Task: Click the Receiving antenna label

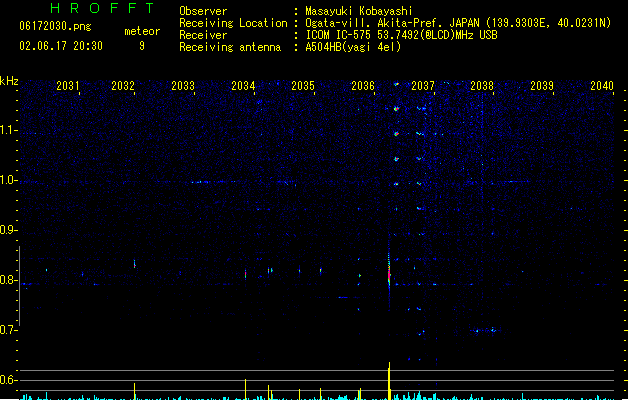Action: click(x=230, y=47)
